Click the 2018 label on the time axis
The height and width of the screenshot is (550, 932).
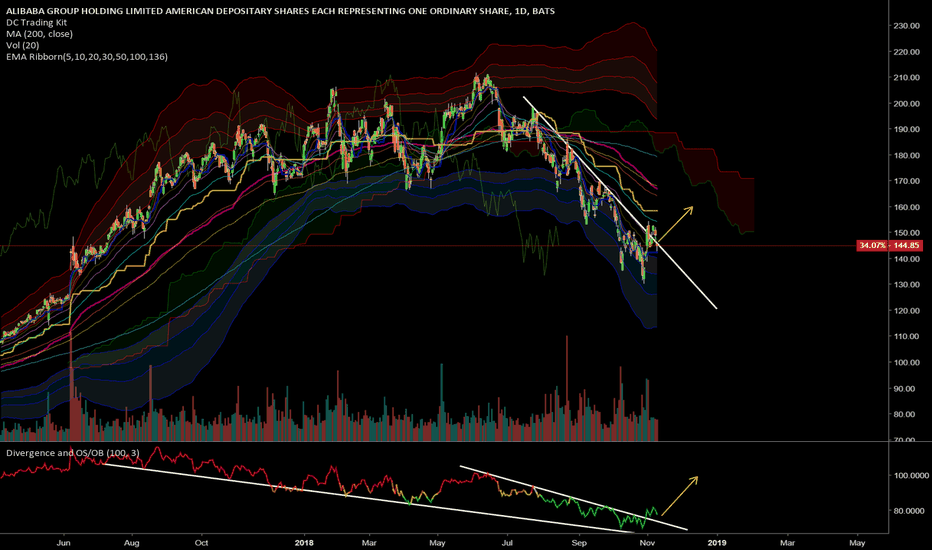(304, 543)
